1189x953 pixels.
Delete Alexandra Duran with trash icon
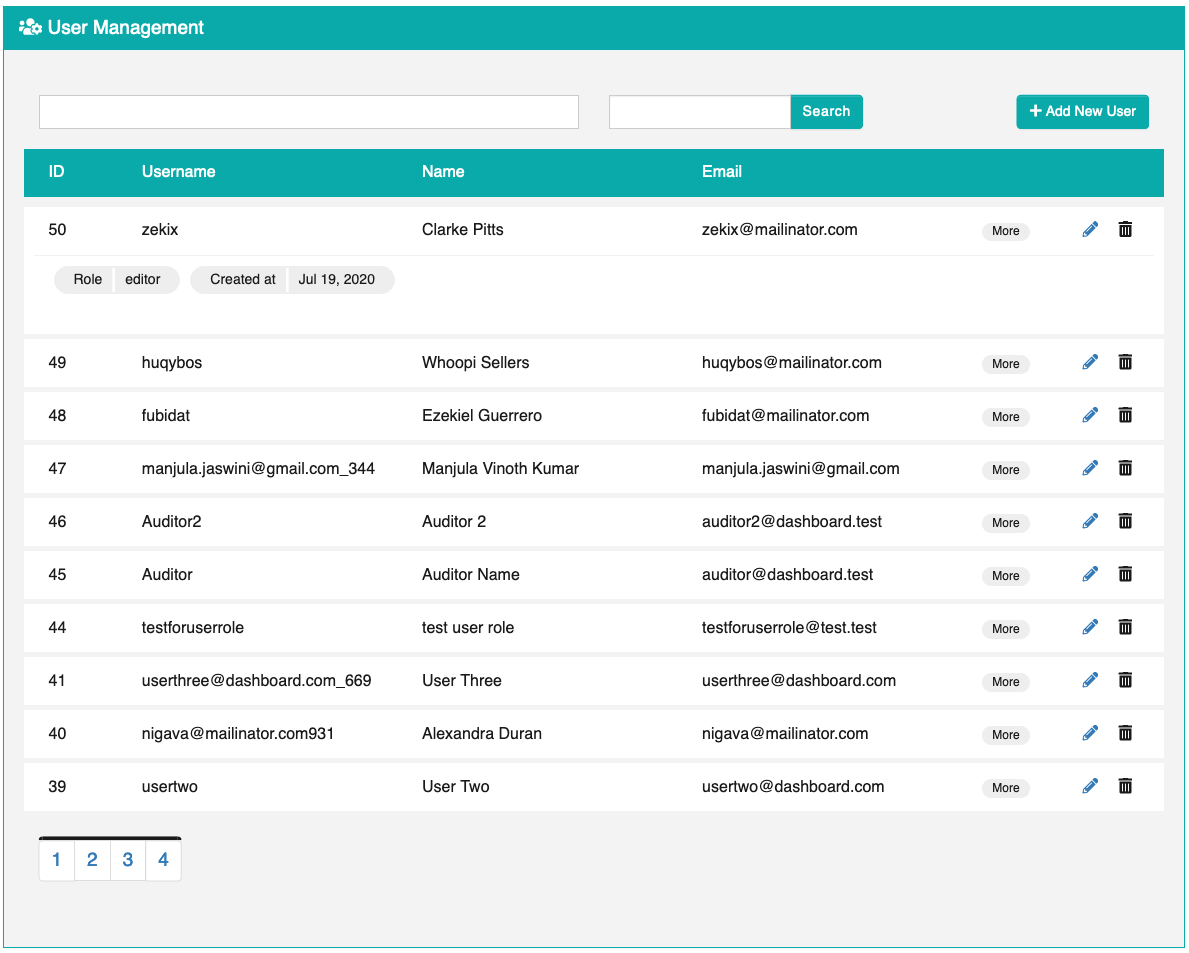click(x=1125, y=734)
